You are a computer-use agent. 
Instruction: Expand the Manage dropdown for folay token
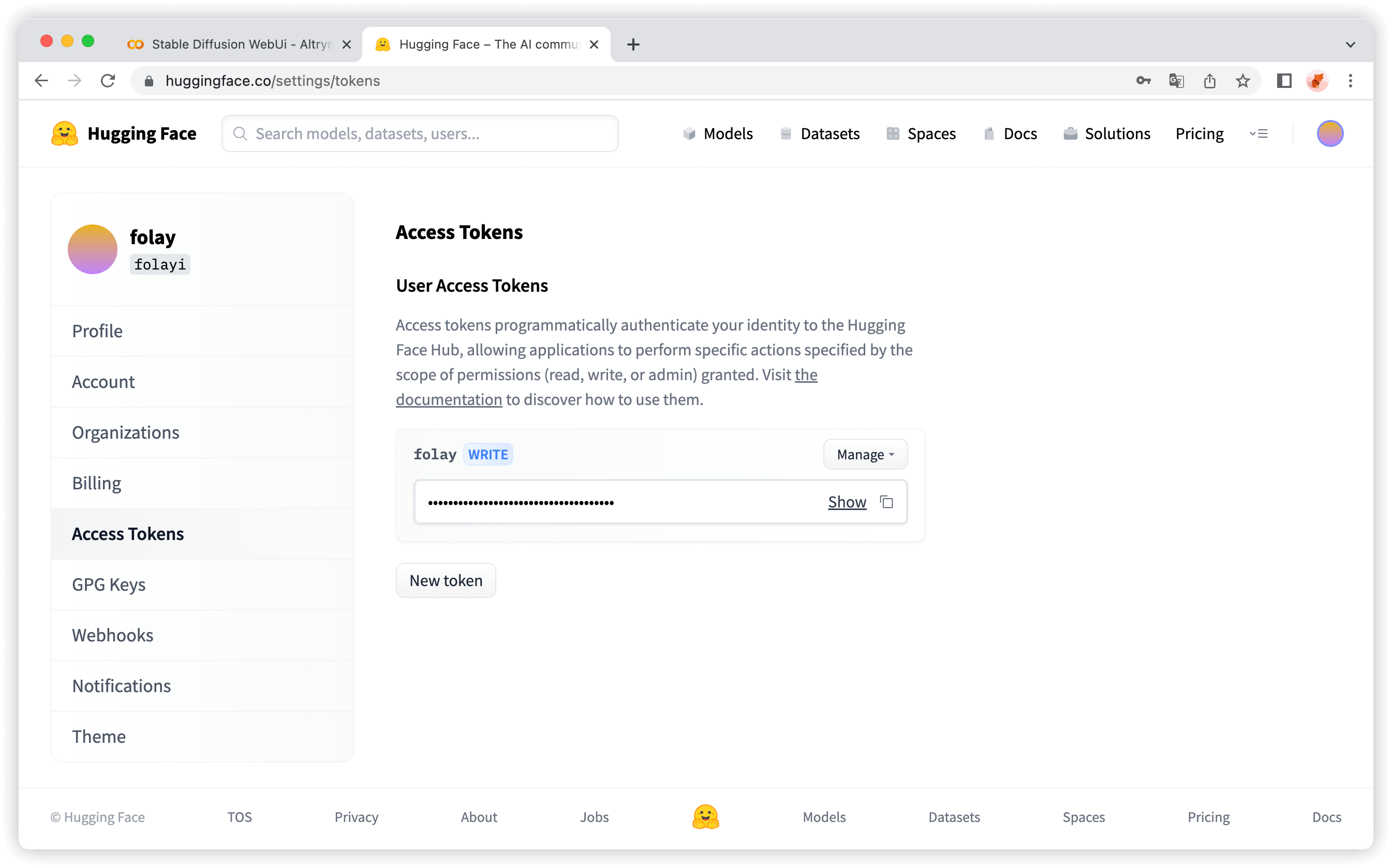click(865, 455)
